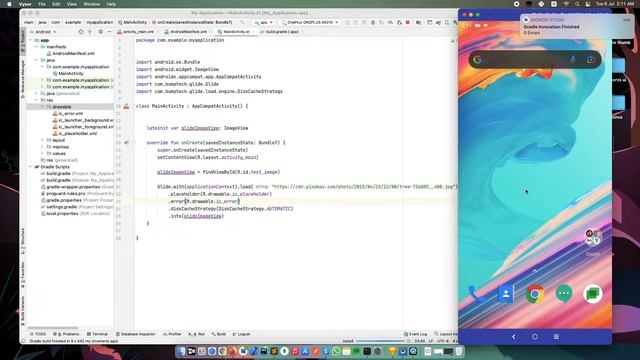Expand the java (generated) folder
Image resolution: width=640 pixels, height=360 pixels.
(x=36, y=93)
